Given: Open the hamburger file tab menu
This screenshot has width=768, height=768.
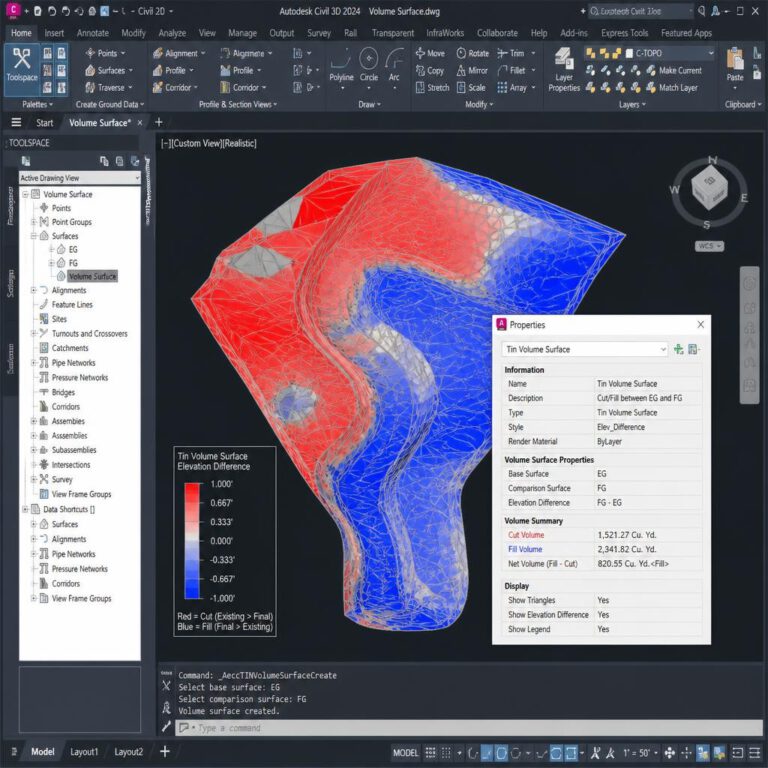Looking at the screenshot, I should click(16, 122).
